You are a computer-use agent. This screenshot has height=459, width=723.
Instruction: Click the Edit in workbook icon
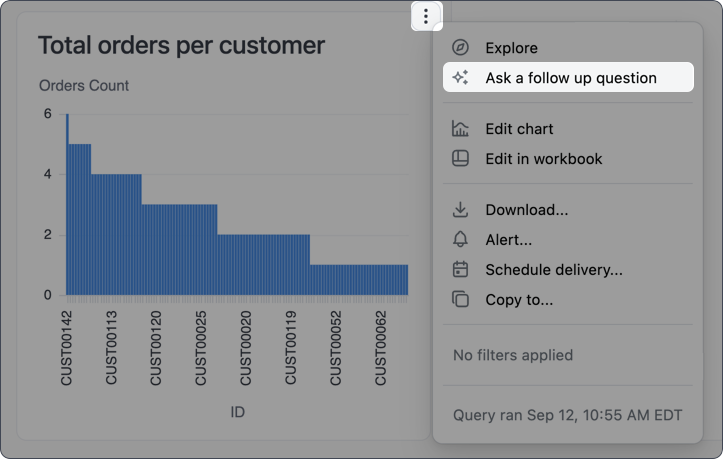[x=460, y=159]
